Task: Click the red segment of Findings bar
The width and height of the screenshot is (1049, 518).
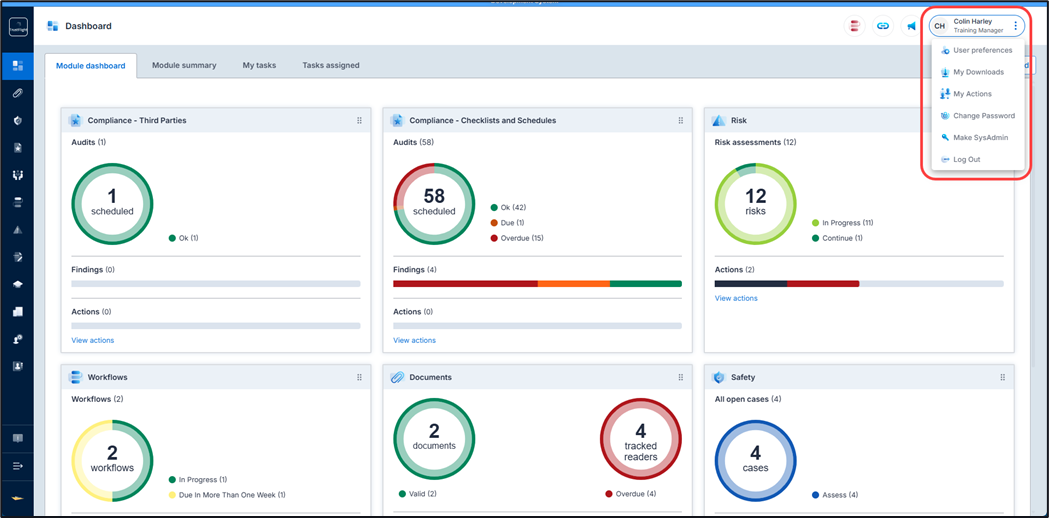Action: click(x=465, y=284)
